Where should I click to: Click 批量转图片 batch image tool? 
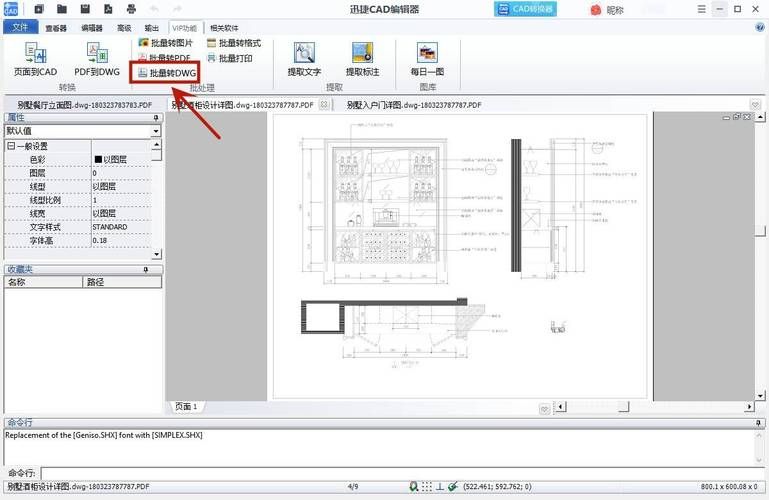click(x=165, y=43)
